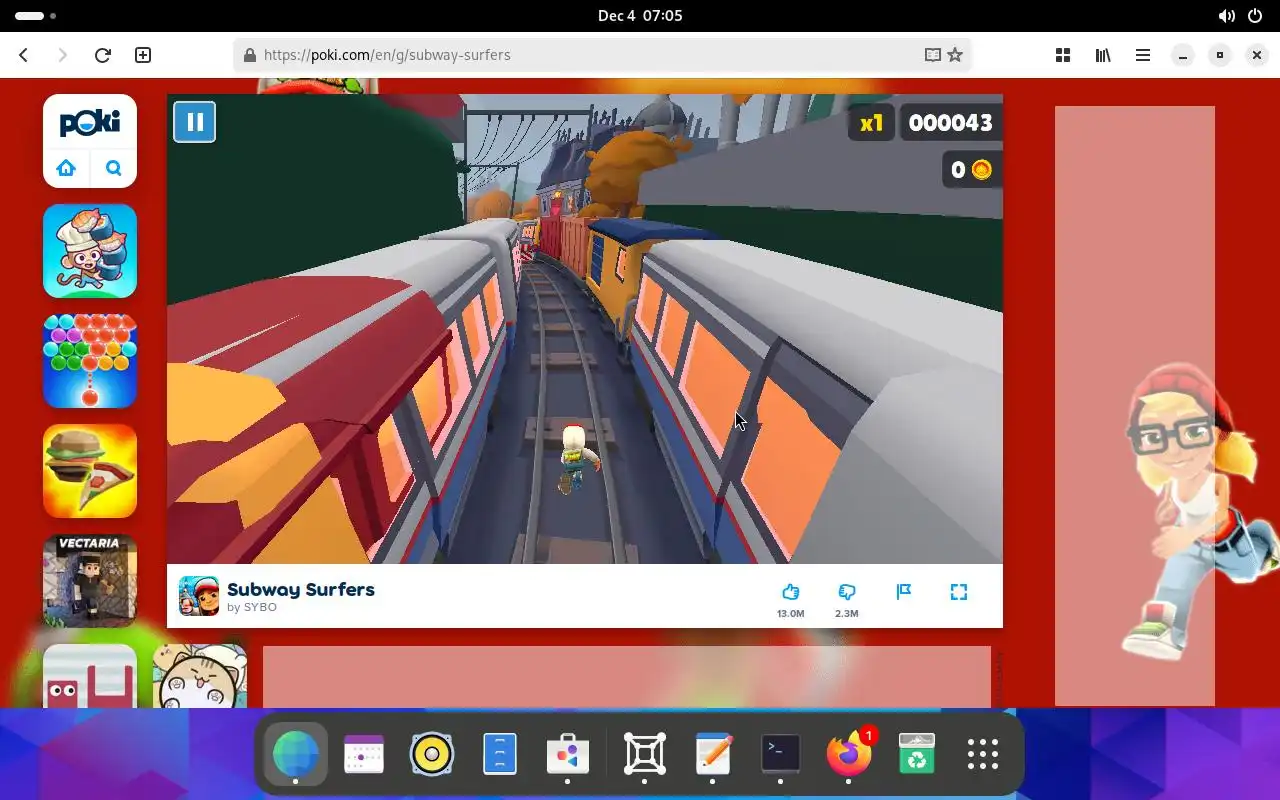Go back to previous page

click(24, 55)
